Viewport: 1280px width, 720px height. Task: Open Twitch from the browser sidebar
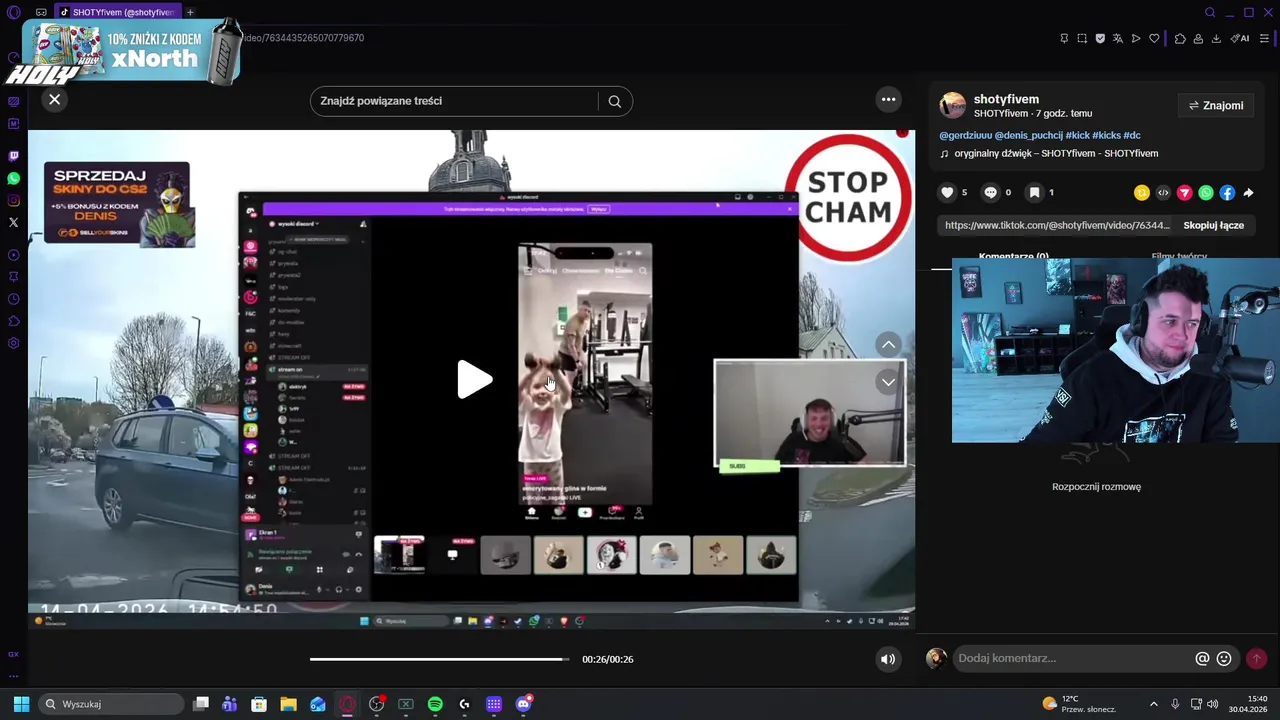[x=13, y=156]
